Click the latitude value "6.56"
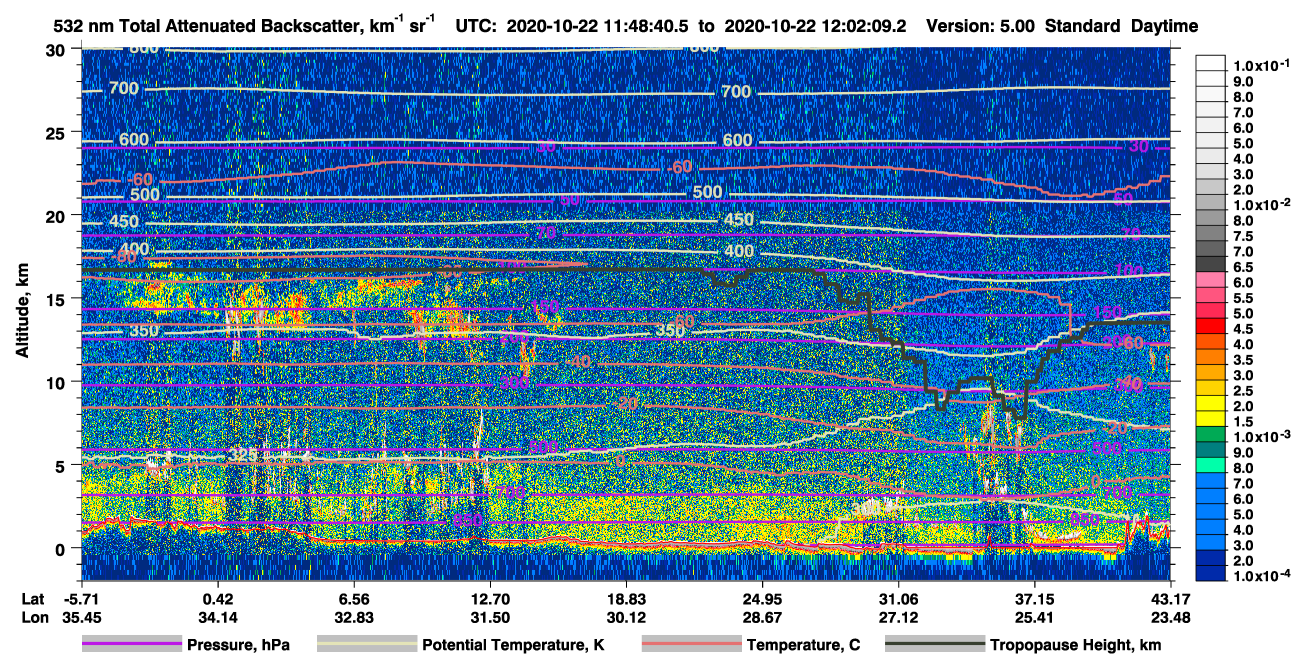This screenshot has height=667, width=1300. pyautogui.click(x=354, y=599)
